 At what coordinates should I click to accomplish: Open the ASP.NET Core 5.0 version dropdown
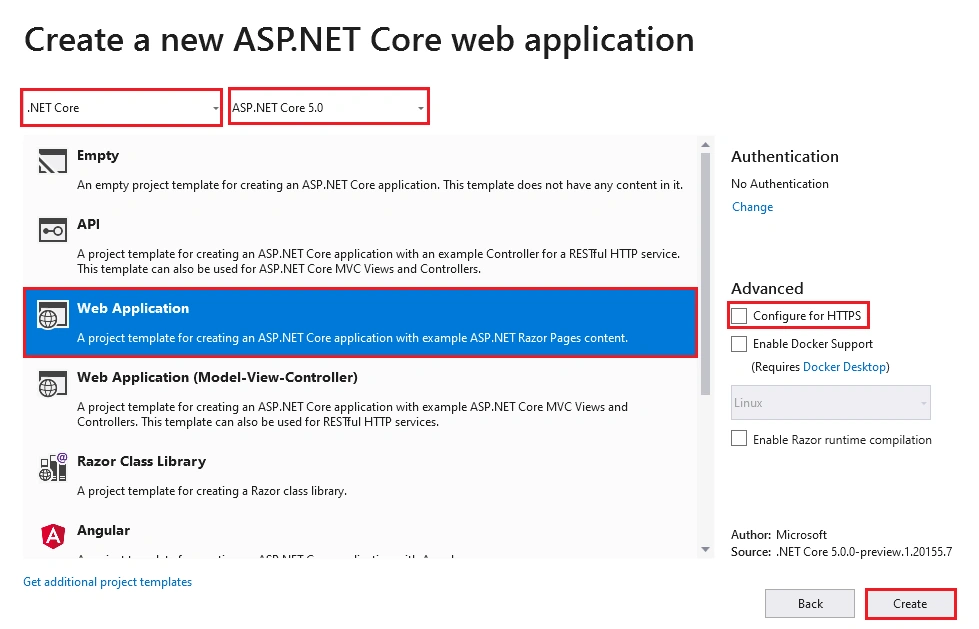[x=329, y=107]
